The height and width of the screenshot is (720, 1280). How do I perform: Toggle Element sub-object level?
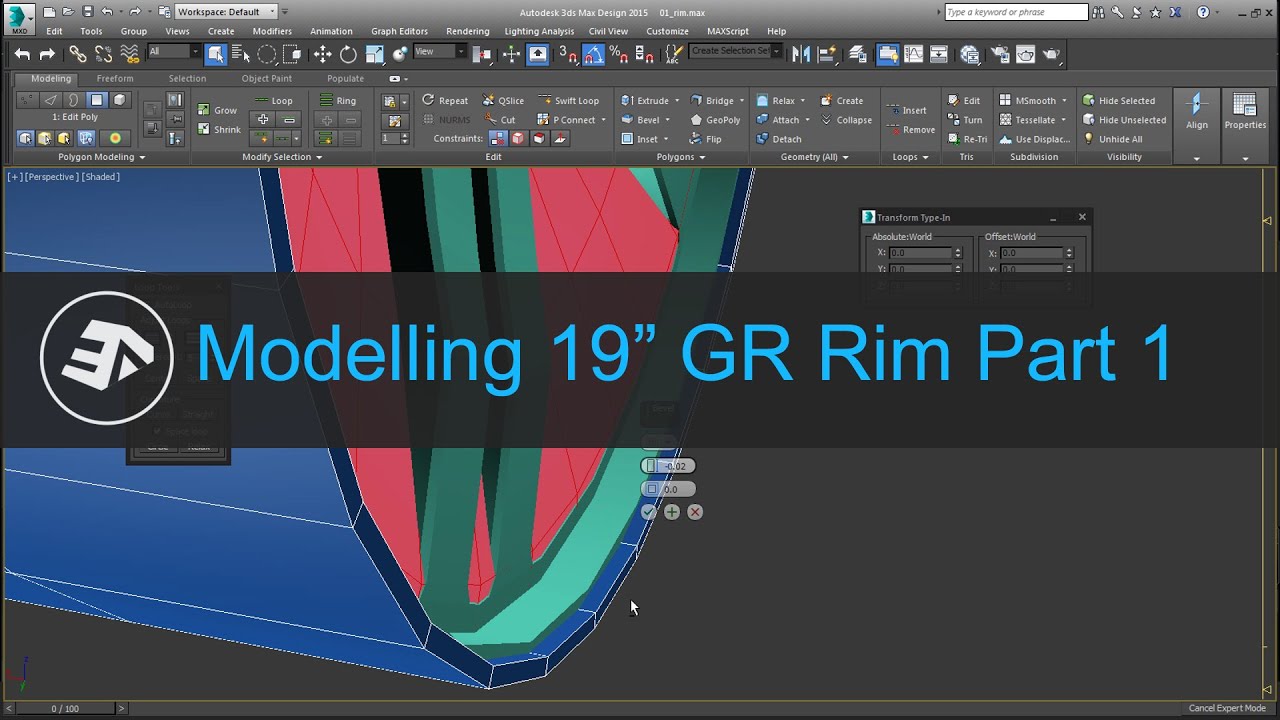pyautogui.click(x=119, y=100)
